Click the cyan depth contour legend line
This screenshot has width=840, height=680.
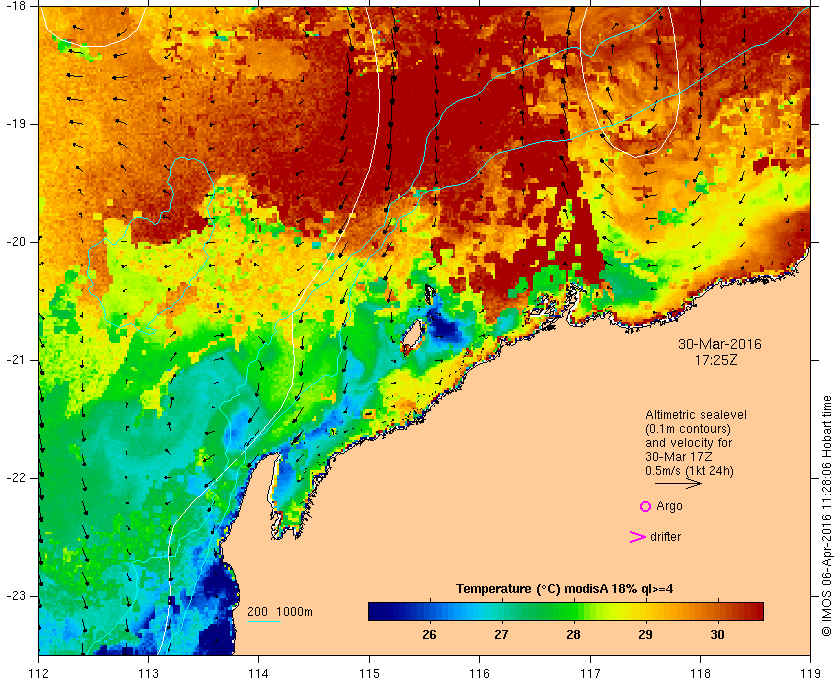[264, 622]
